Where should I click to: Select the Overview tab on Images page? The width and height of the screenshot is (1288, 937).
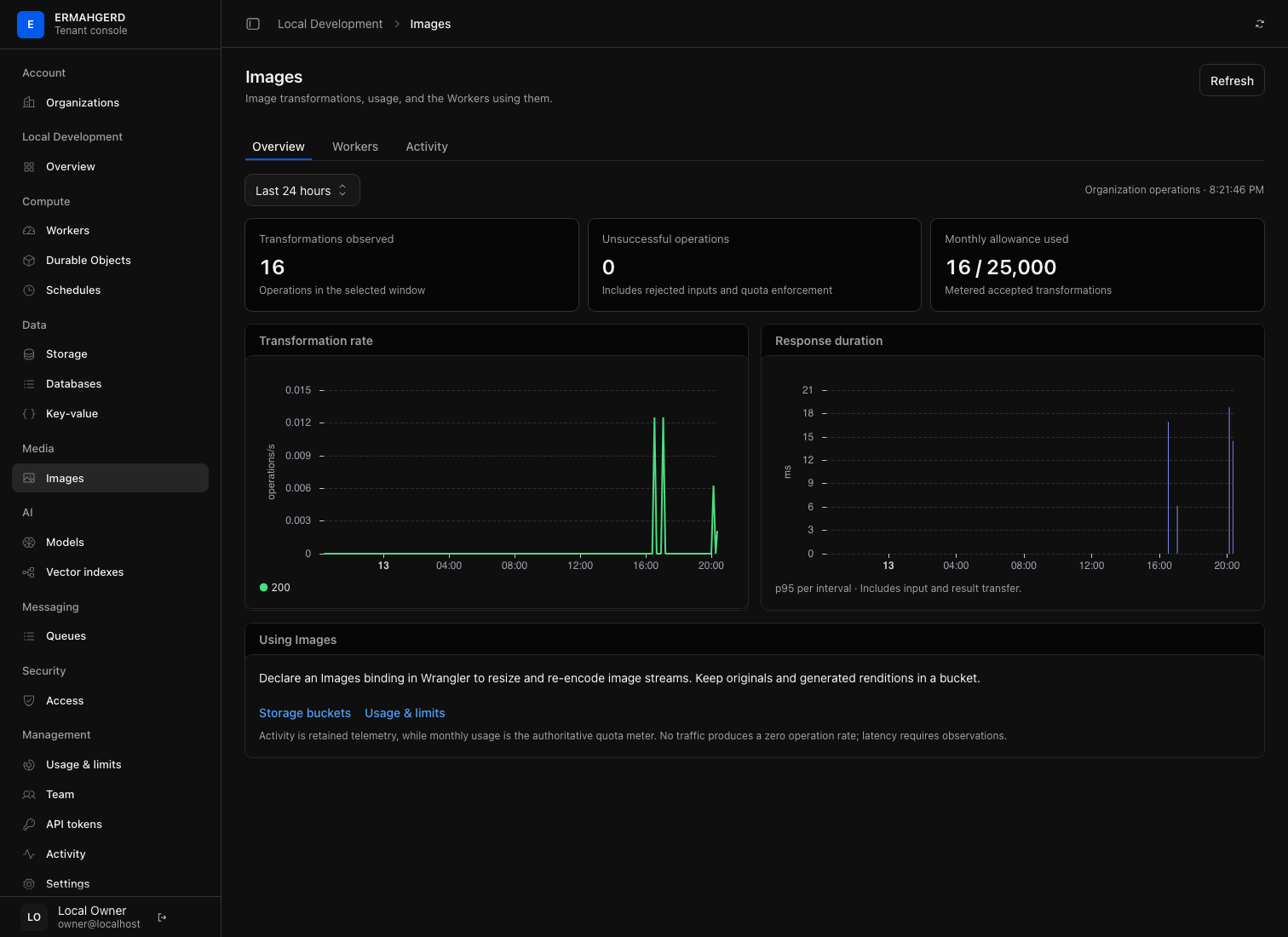click(279, 147)
